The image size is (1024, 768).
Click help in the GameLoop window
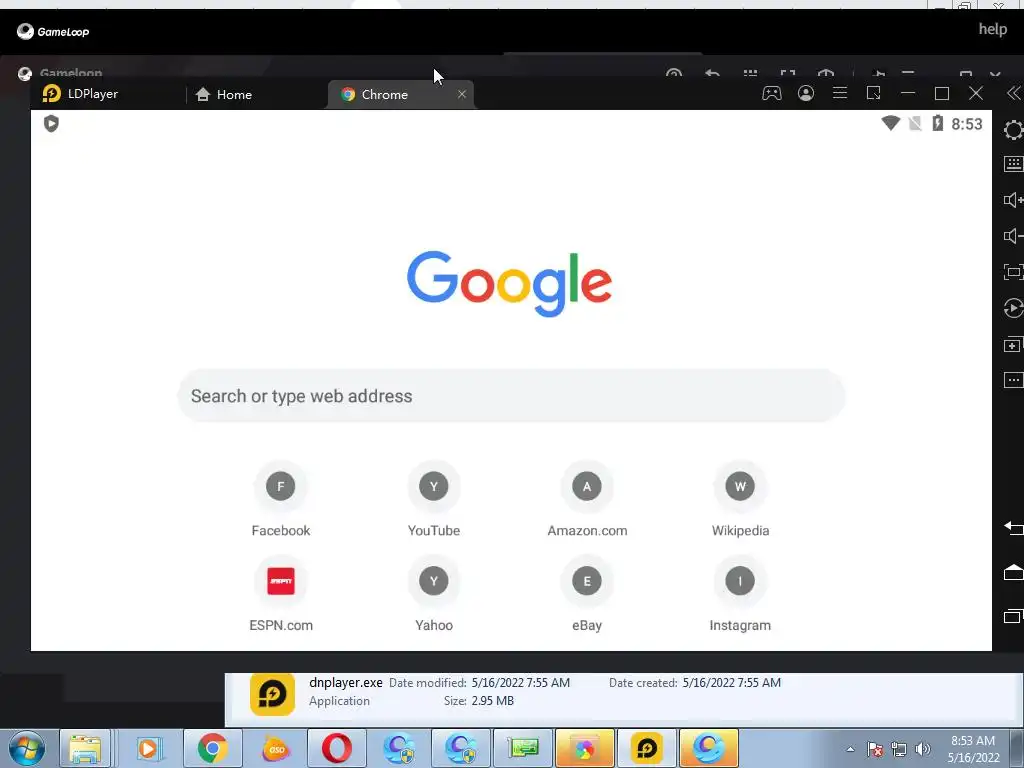click(992, 29)
